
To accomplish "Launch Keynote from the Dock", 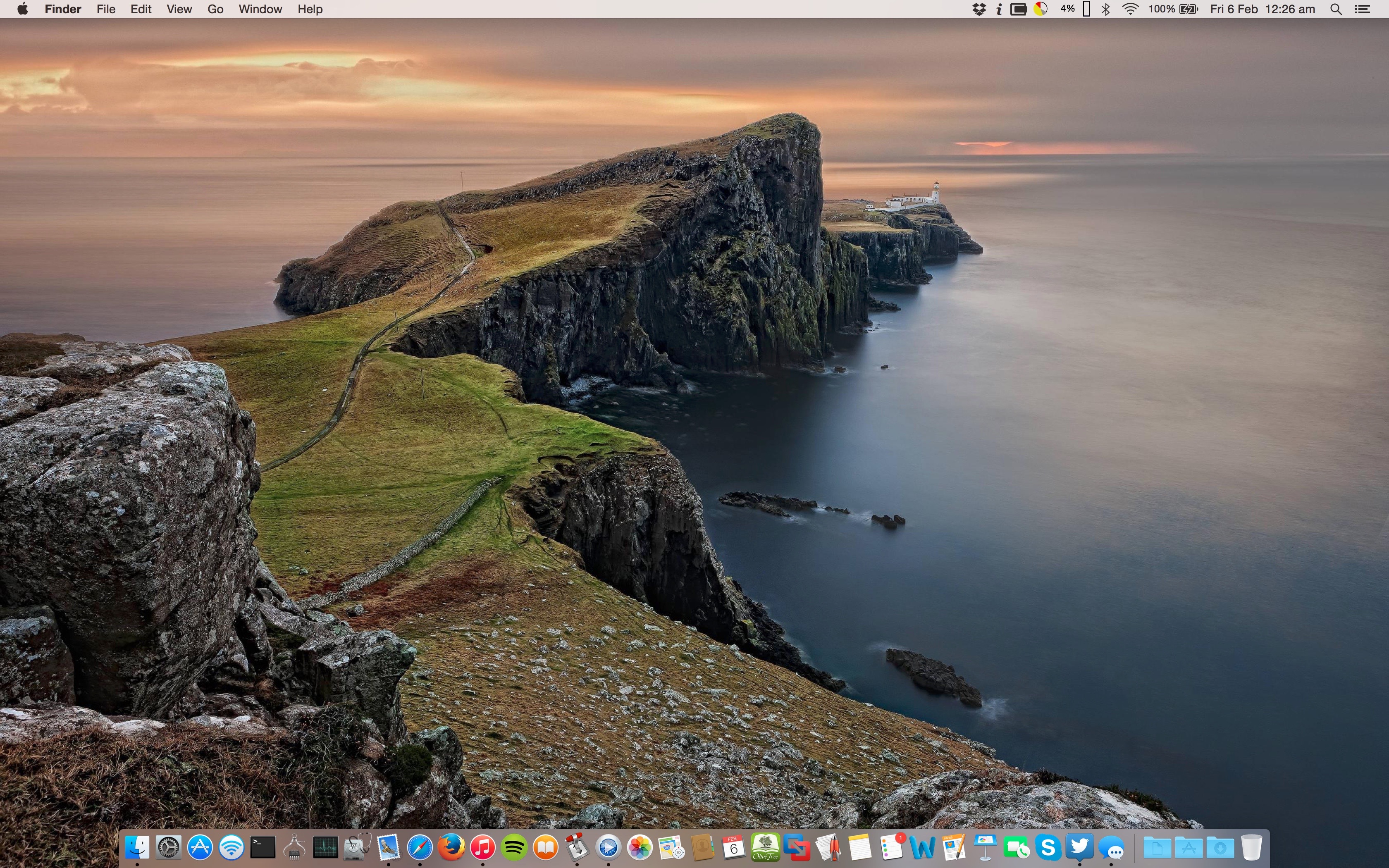I will tap(985, 847).
